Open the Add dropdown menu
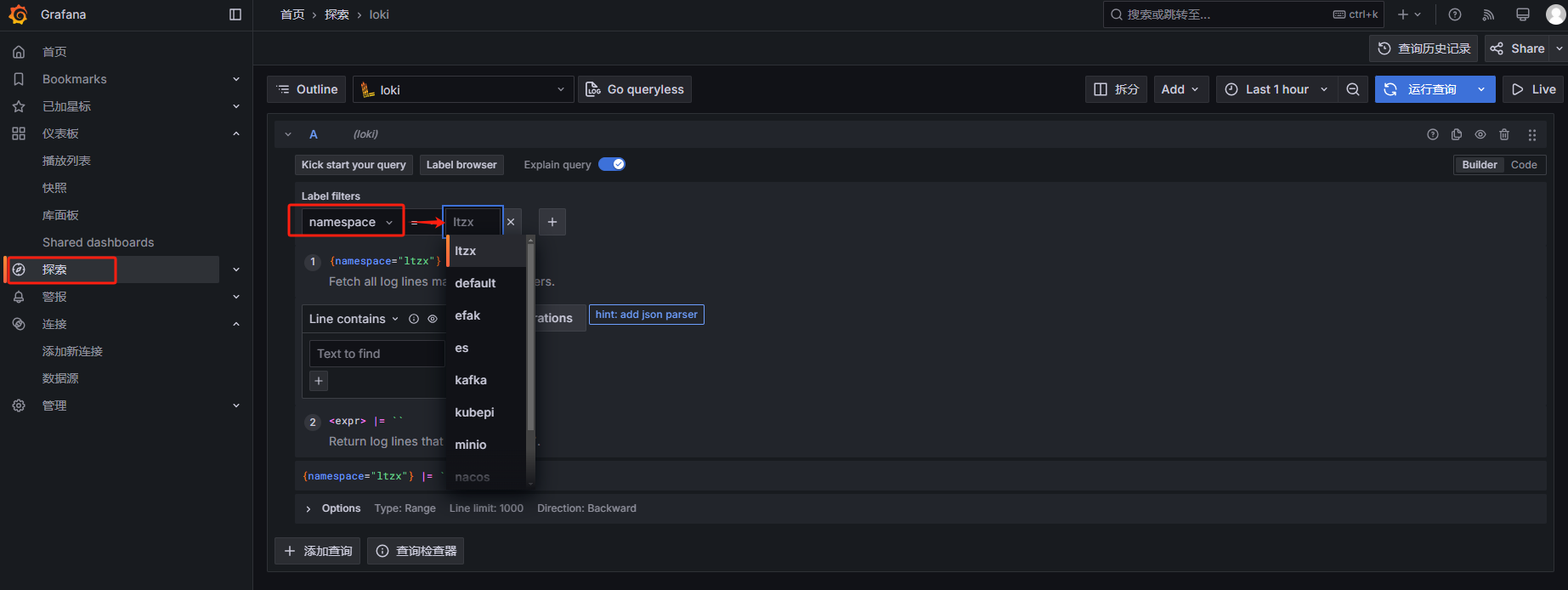 pos(1181,89)
